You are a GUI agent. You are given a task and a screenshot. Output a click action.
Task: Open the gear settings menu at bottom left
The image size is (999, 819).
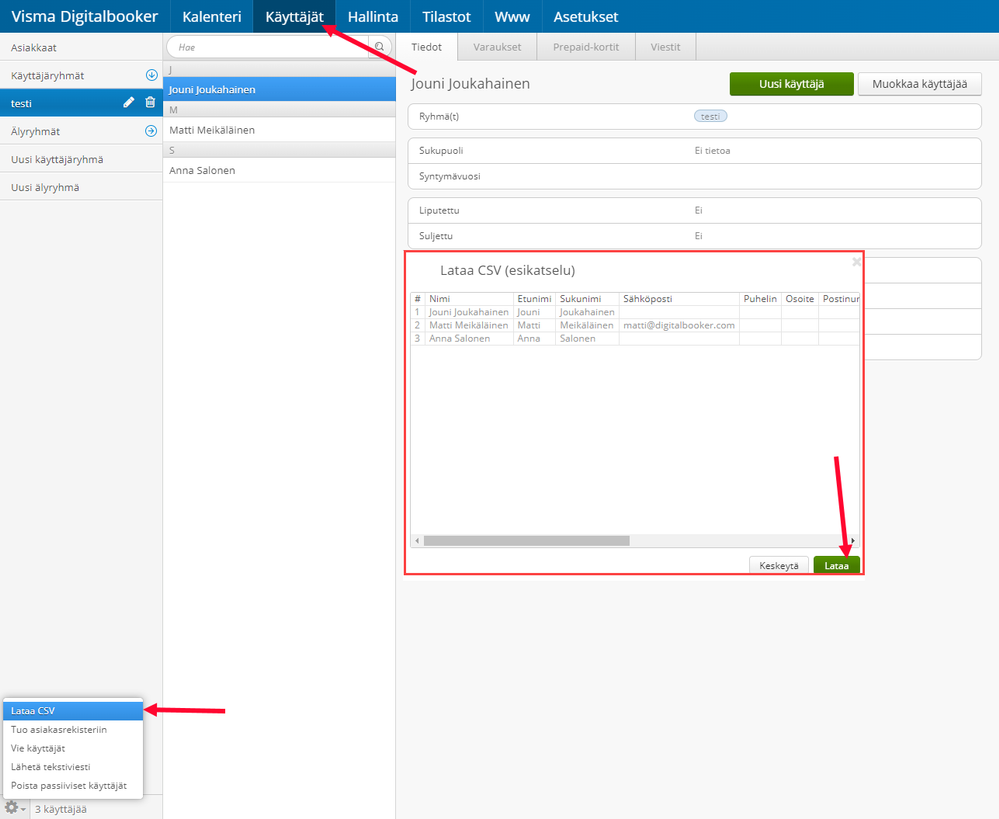[x=13, y=808]
